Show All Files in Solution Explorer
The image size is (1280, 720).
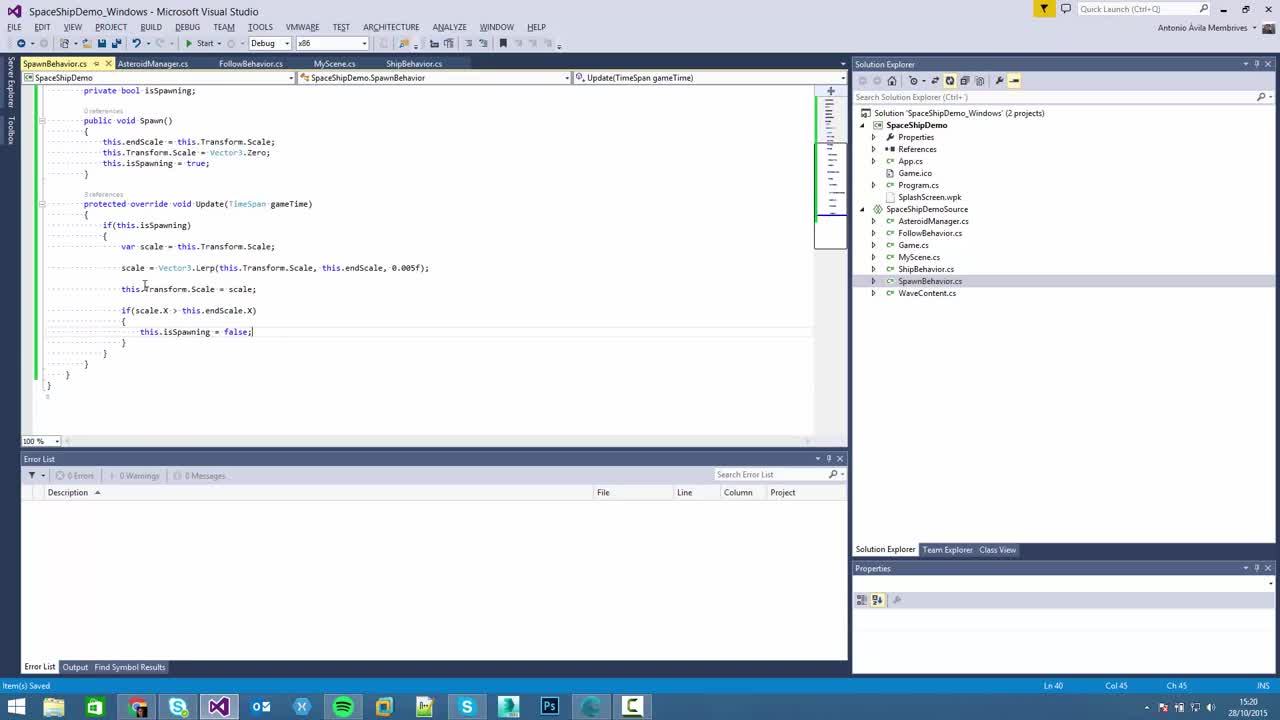point(979,80)
